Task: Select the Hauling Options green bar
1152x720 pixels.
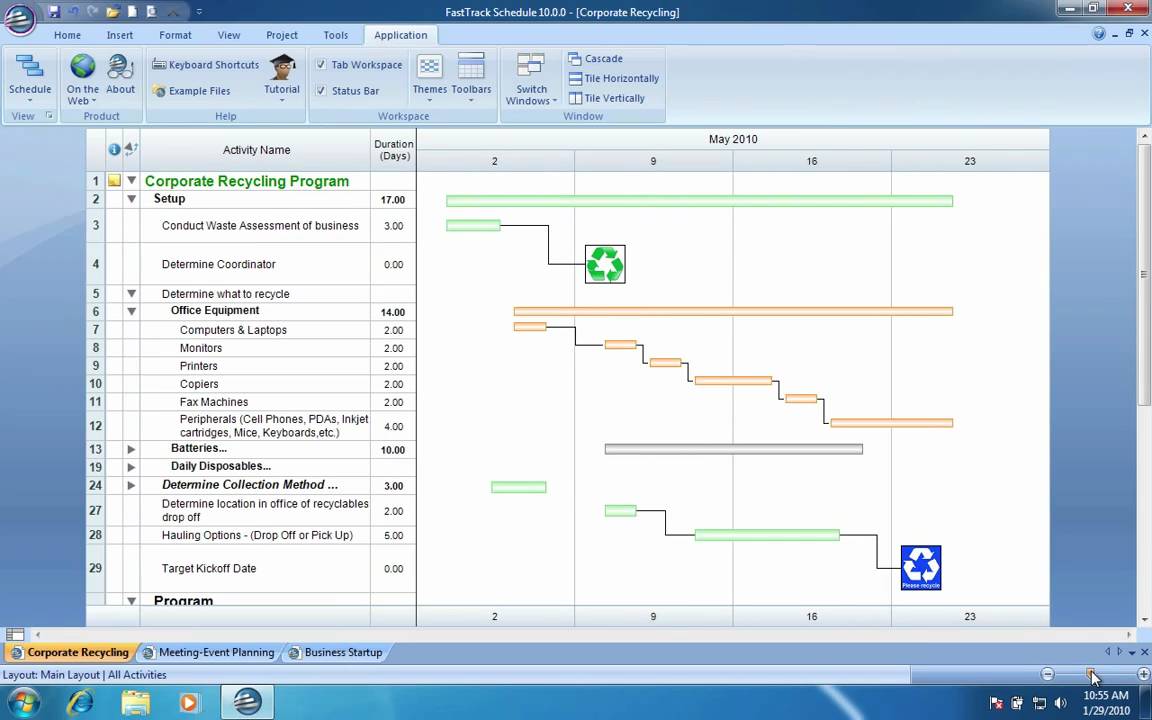Action: [x=767, y=535]
